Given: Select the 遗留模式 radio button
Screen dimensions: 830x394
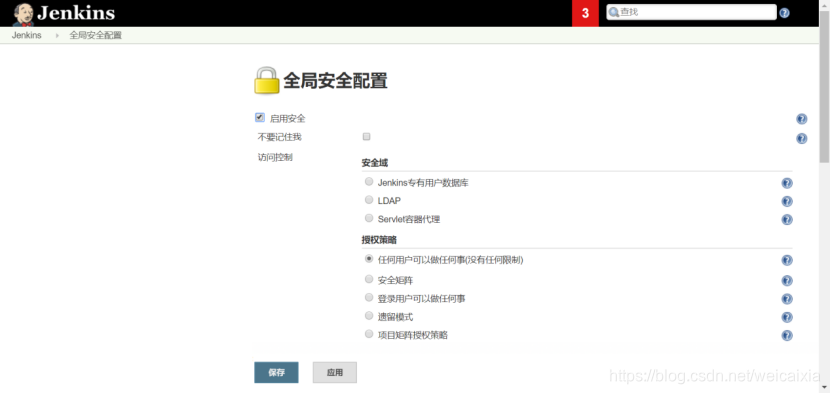Looking at the screenshot, I should click(x=369, y=316).
